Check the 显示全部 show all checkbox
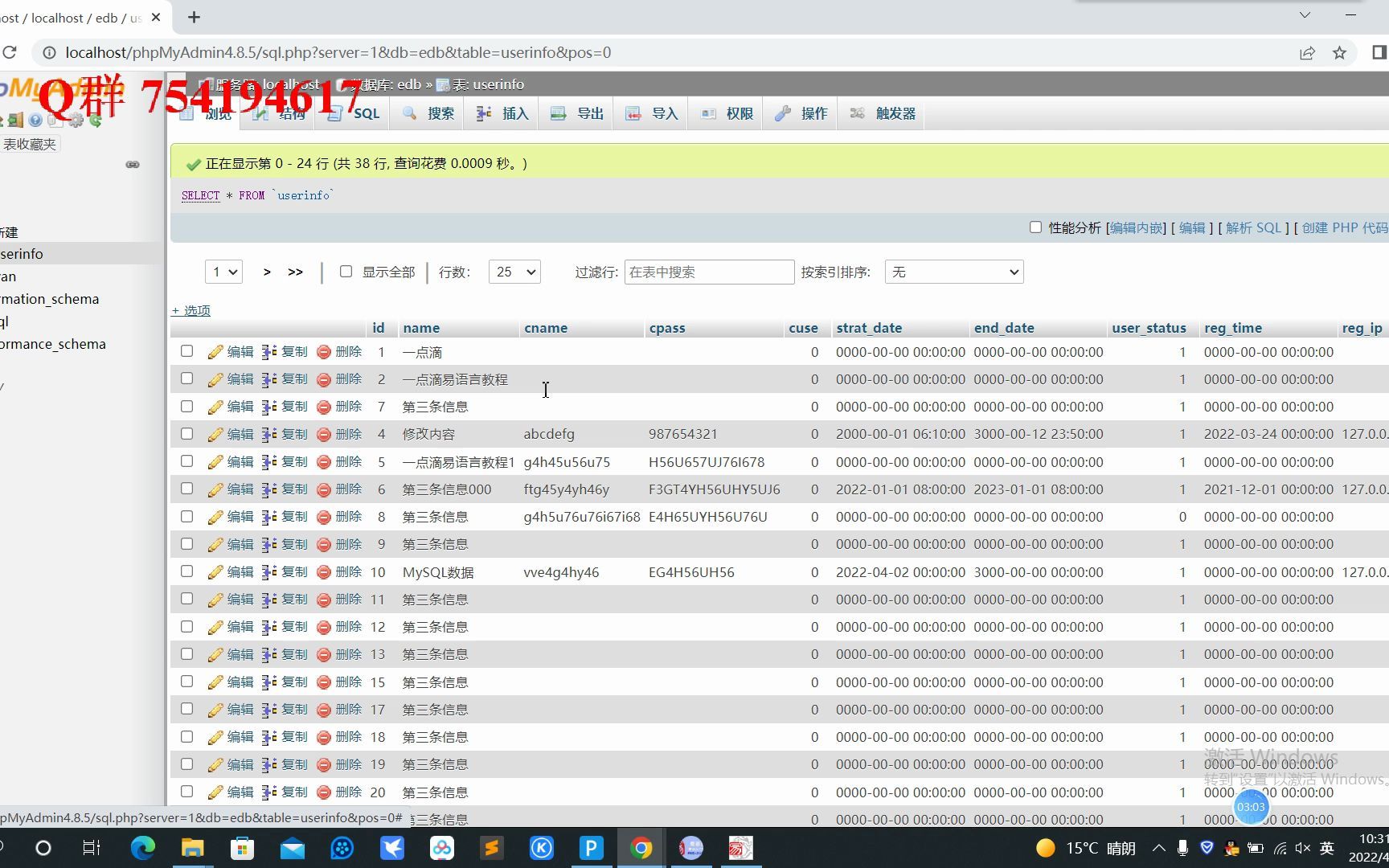 click(x=346, y=272)
